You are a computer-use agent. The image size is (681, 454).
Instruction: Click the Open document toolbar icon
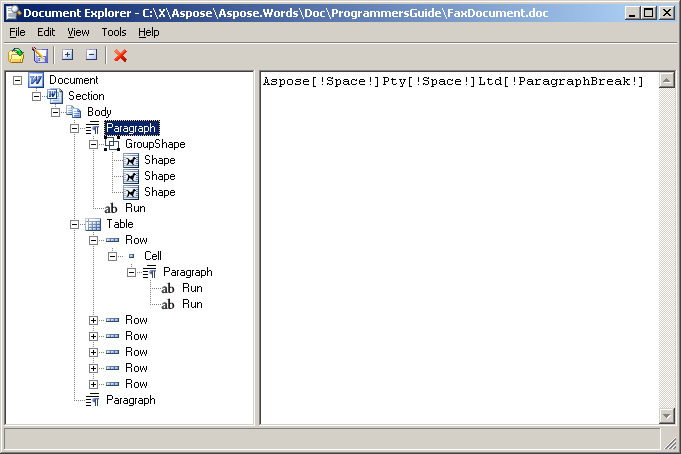[16, 56]
